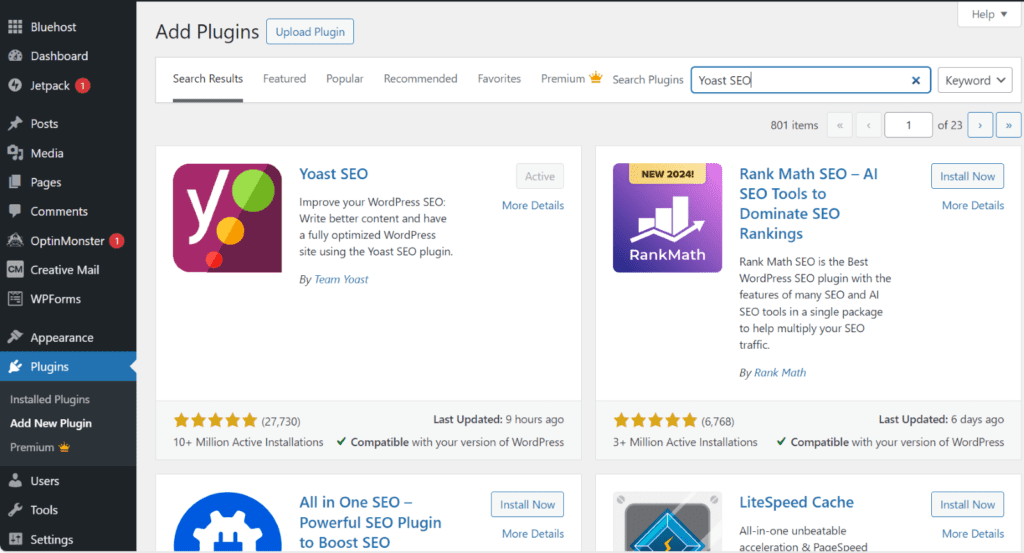
Task: Click the Media library icon
Action: [15, 153]
